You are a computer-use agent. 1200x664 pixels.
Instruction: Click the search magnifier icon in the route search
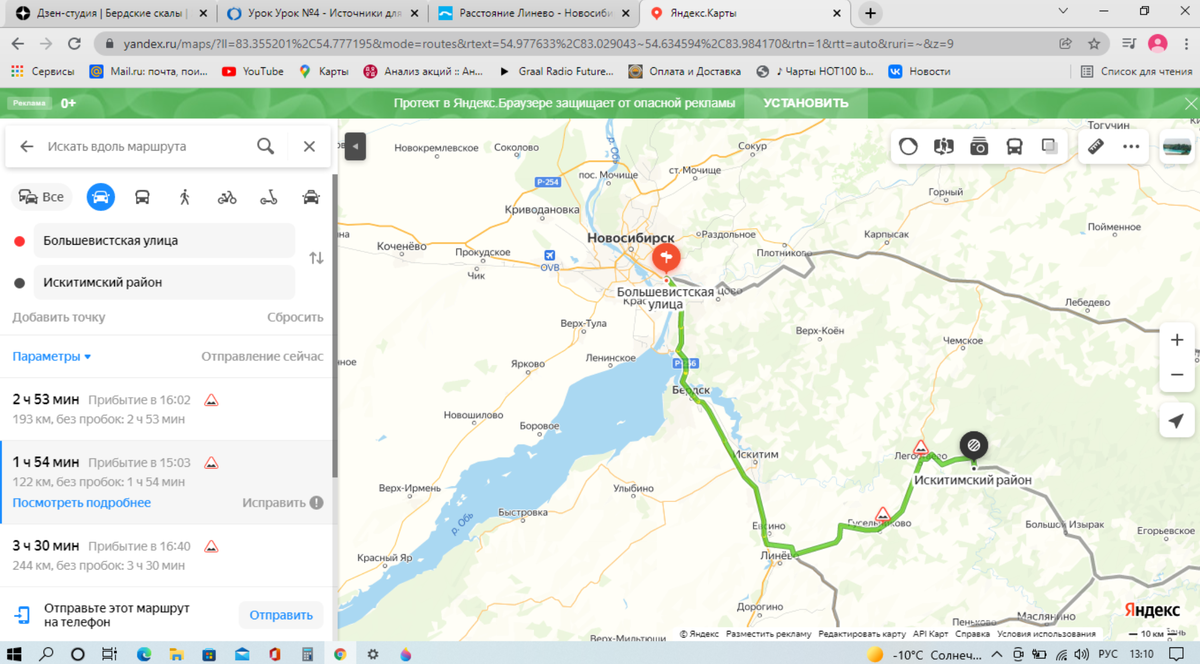(265, 146)
